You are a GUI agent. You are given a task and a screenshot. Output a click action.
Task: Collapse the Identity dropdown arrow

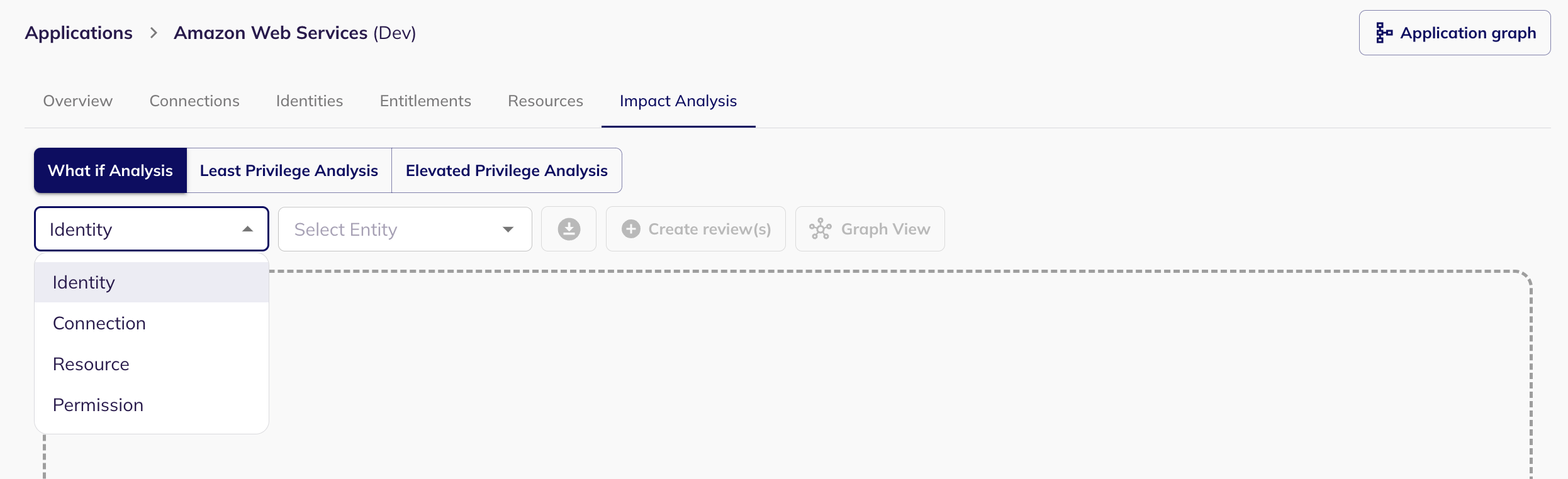(248, 229)
